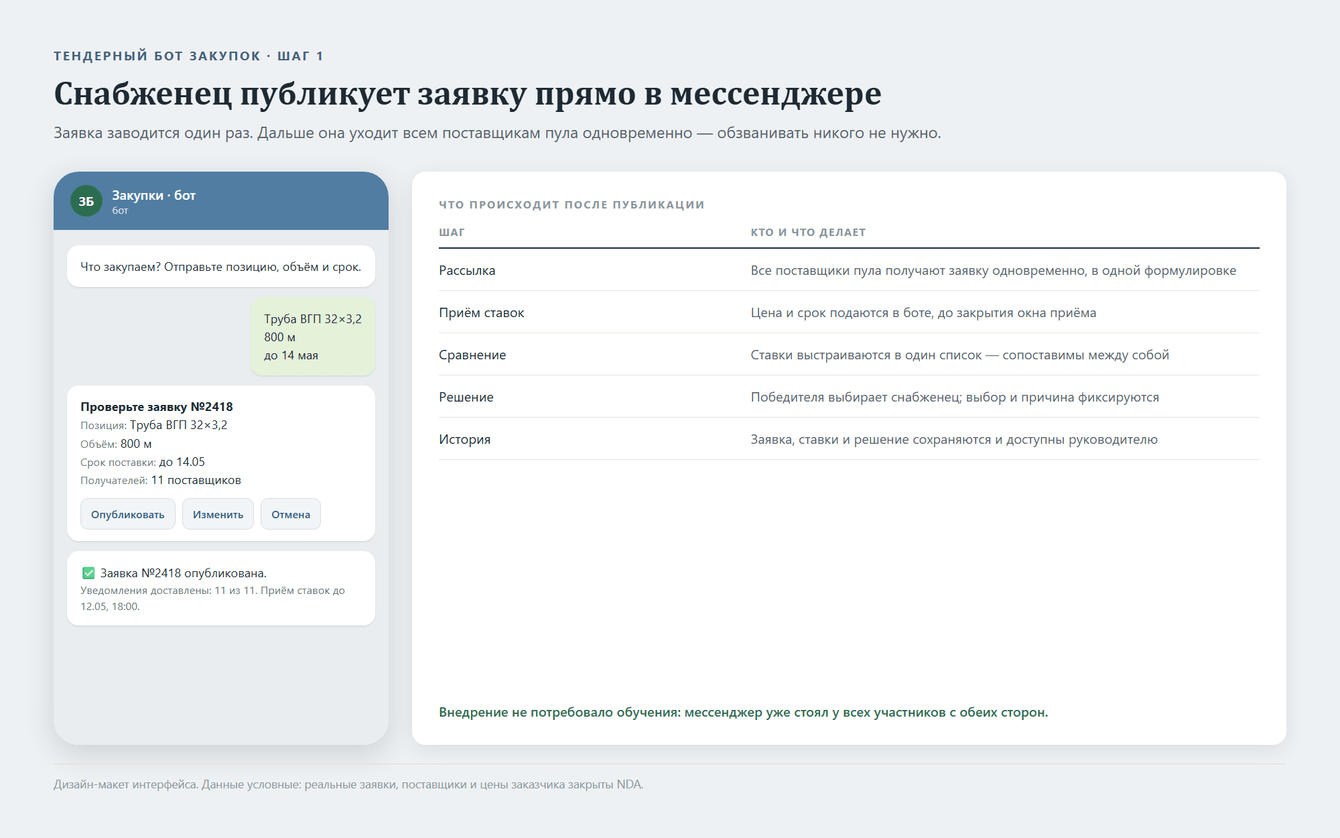
Task: Click the Опубликовать button
Action: click(128, 514)
